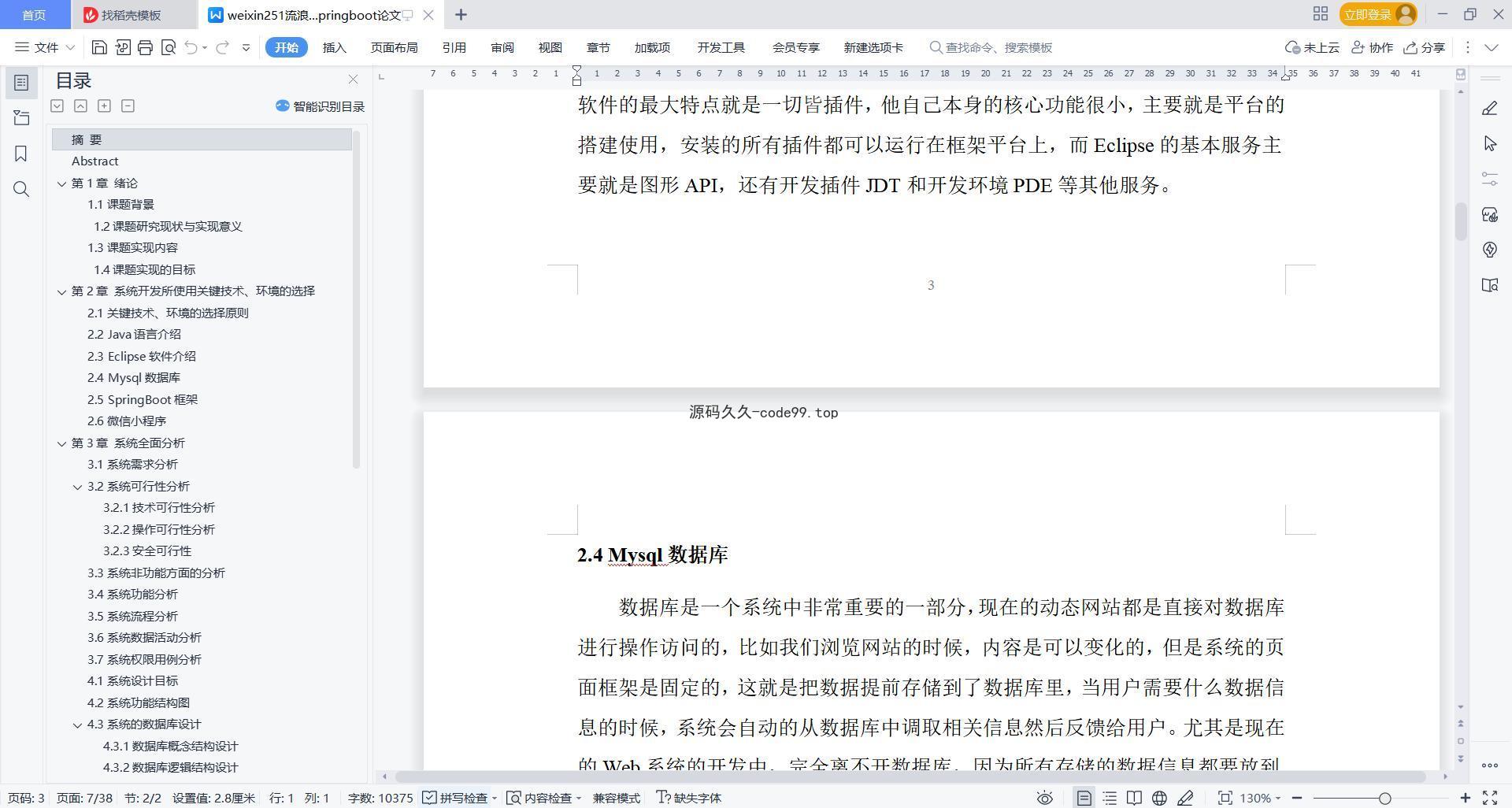Select the 引用 ribbon tab
The width and height of the screenshot is (1512, 808).
(x=454, y=47)
